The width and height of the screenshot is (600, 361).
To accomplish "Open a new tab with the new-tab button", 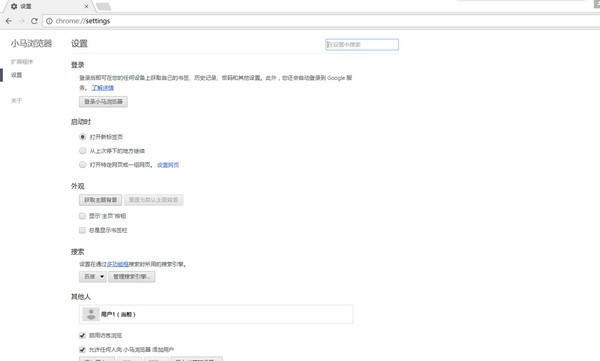I will (x=103, y=7).
